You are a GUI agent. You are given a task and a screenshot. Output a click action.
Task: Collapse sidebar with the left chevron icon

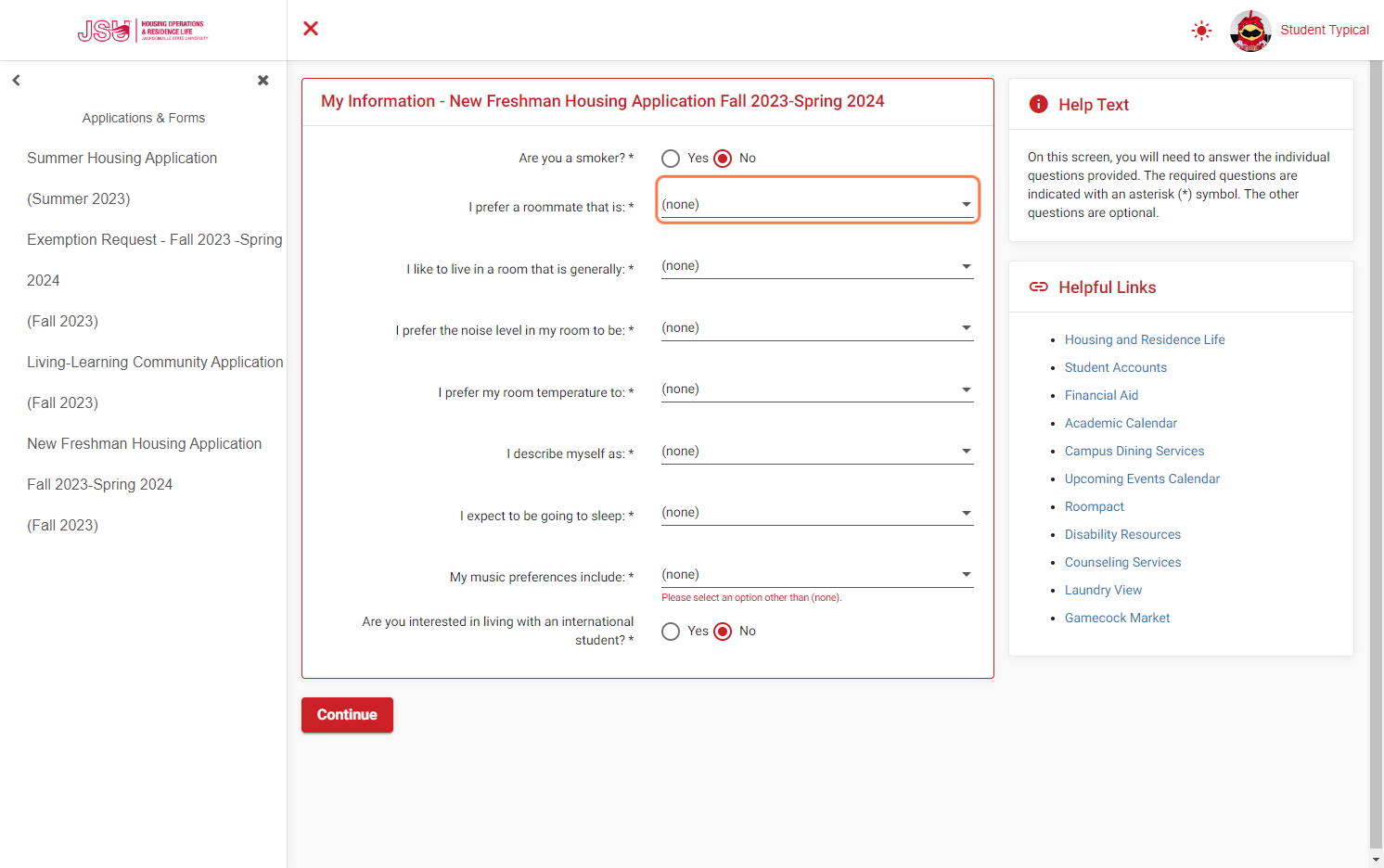pos(16,81)
